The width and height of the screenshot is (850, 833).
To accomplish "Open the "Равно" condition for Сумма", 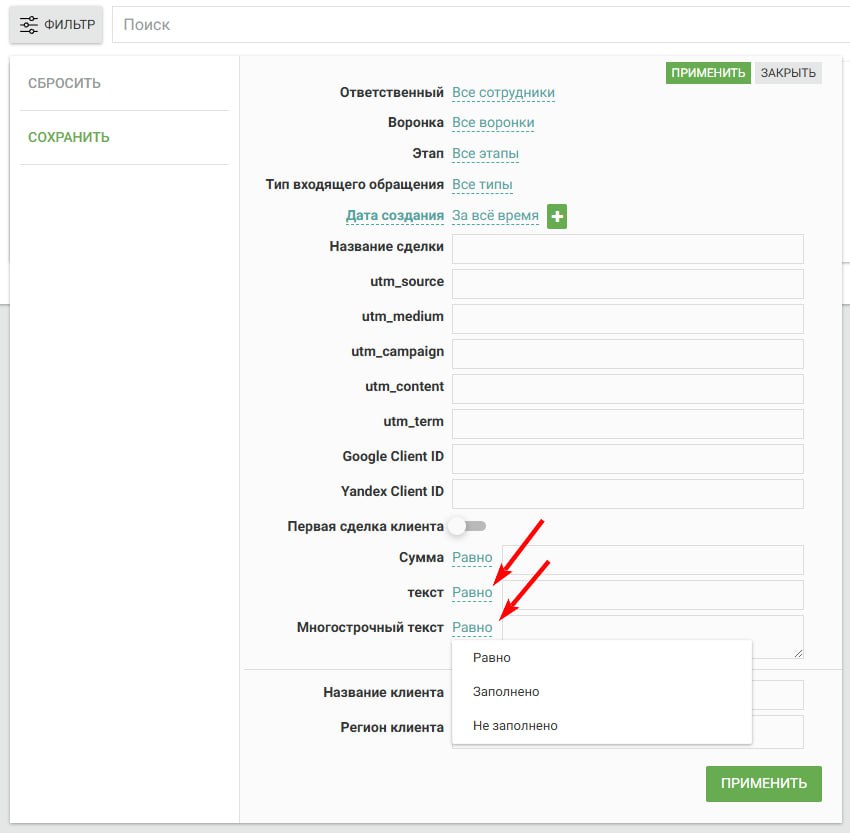I will 472,557.
